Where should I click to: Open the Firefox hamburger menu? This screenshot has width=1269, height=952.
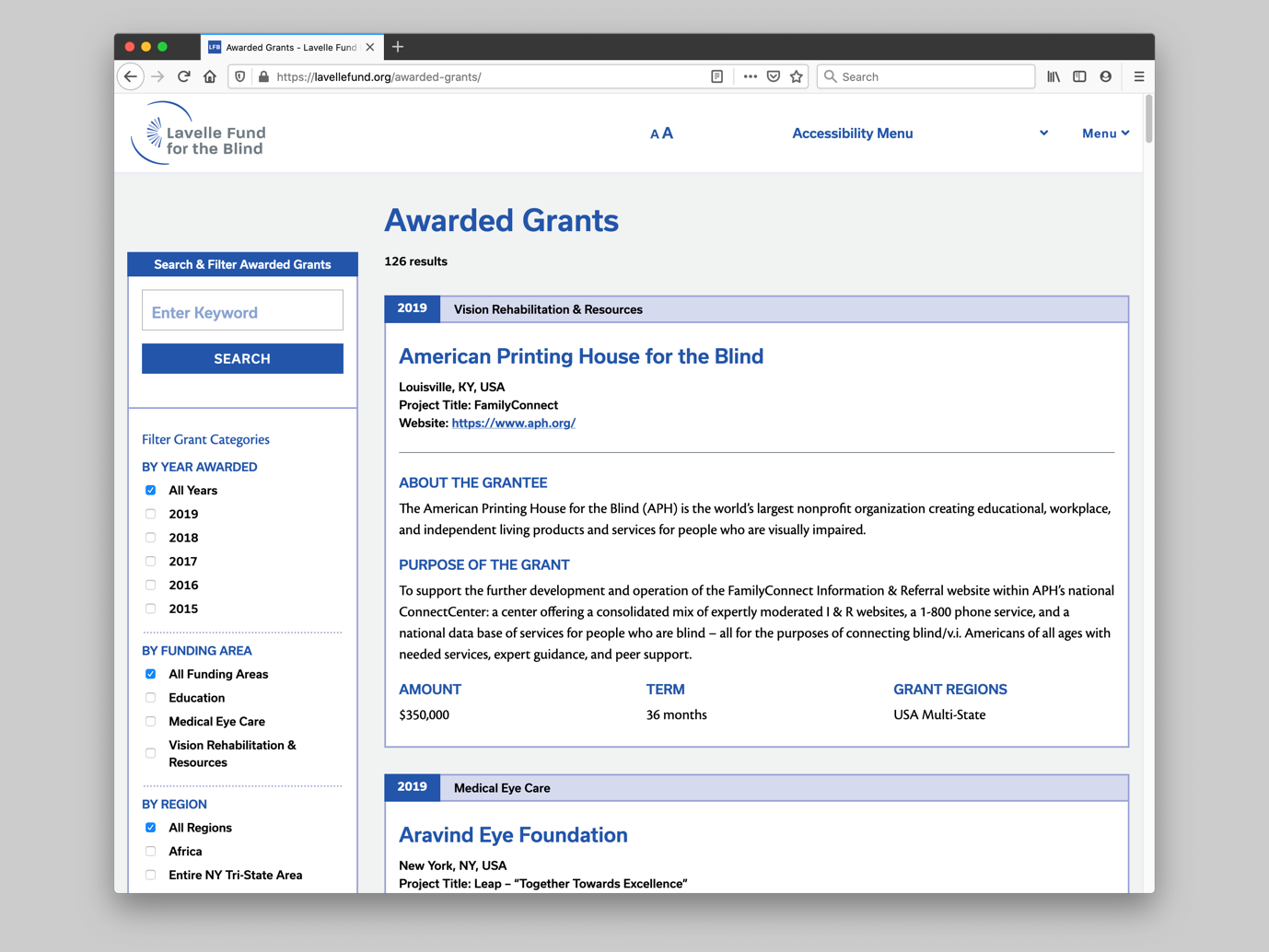point(1139,76)
